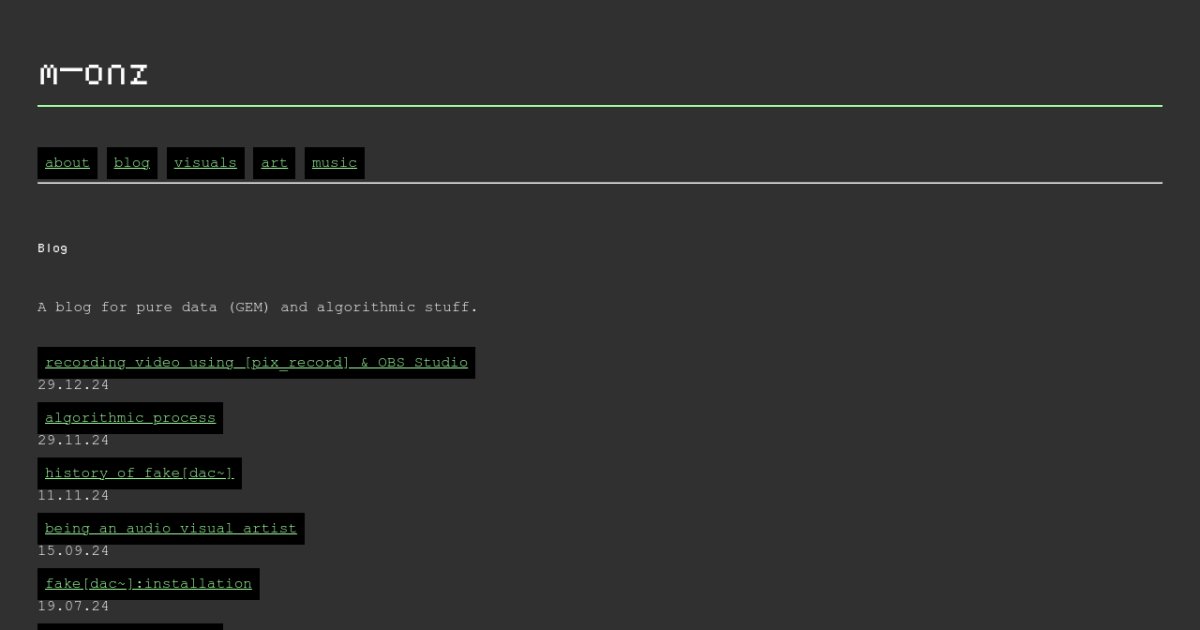1200x630 pixels.
Task: Navigate to the music page
Action: click(x=334, y=163)
